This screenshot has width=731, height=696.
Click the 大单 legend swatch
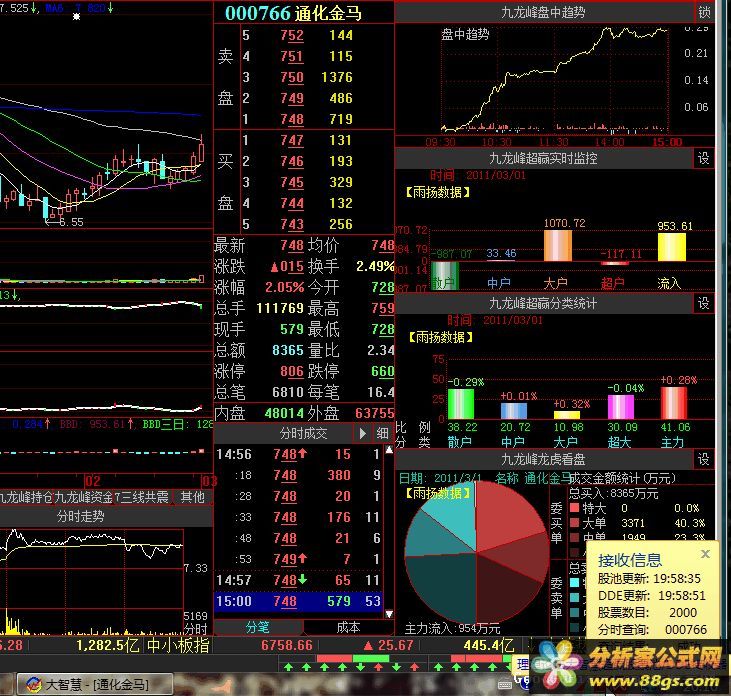pos(575,523)
